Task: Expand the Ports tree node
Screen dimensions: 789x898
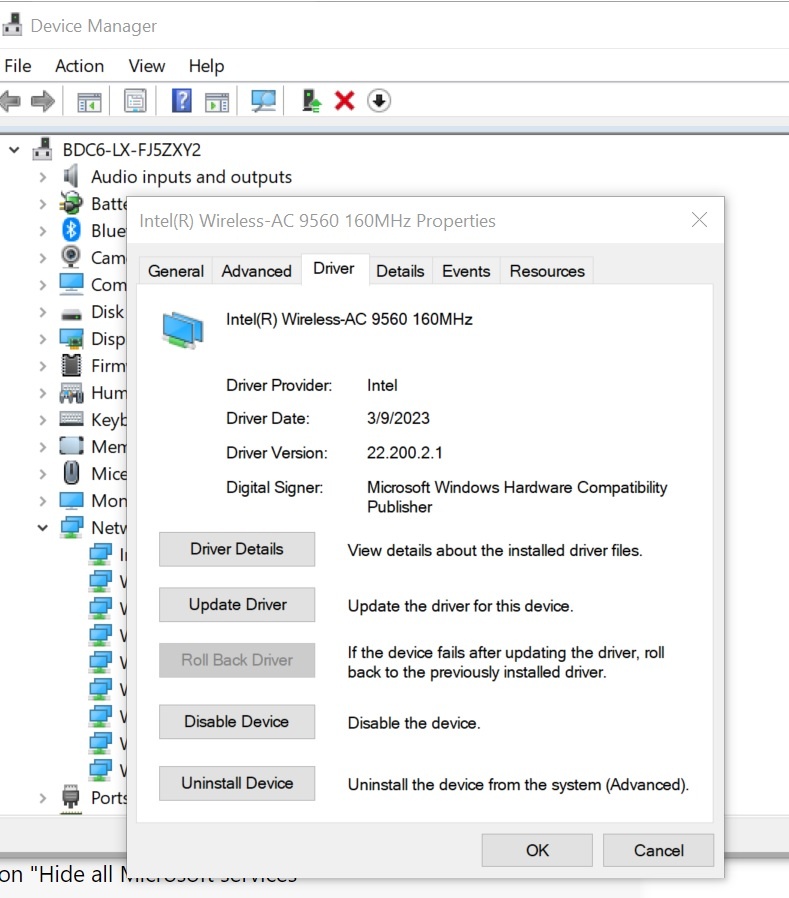Action: coord(43,798)
